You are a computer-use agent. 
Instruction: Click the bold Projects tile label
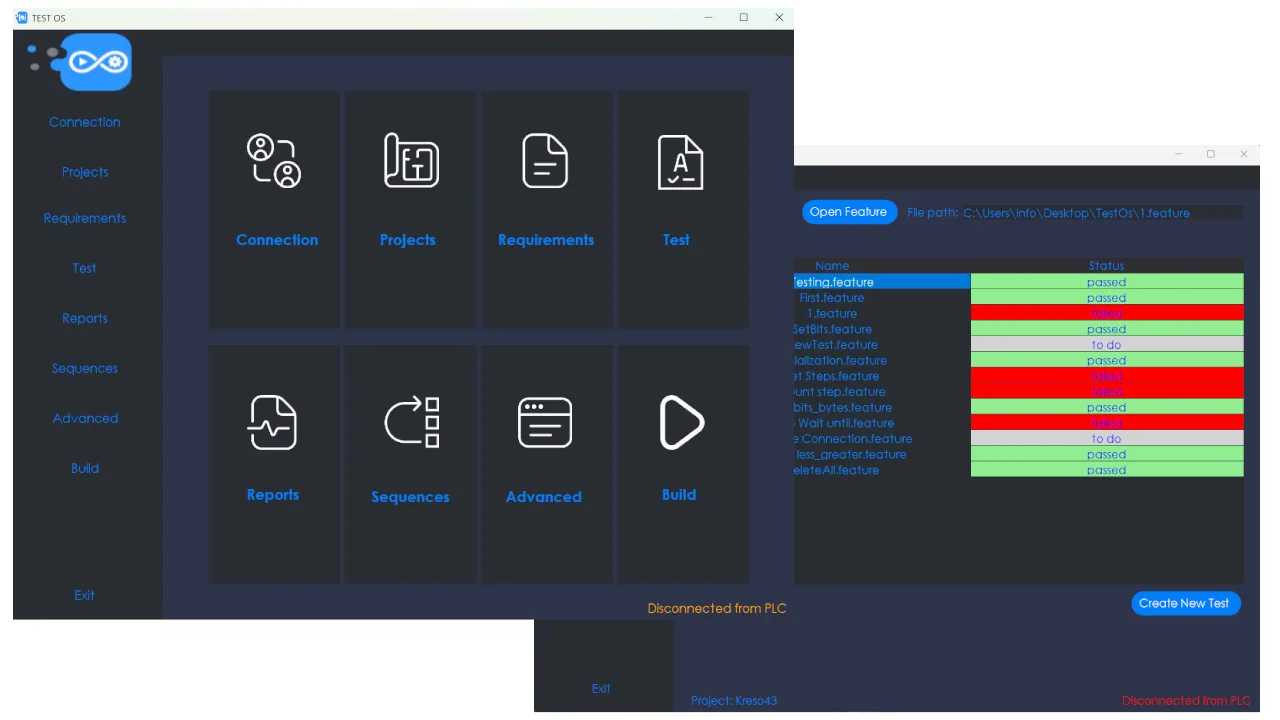408,240
